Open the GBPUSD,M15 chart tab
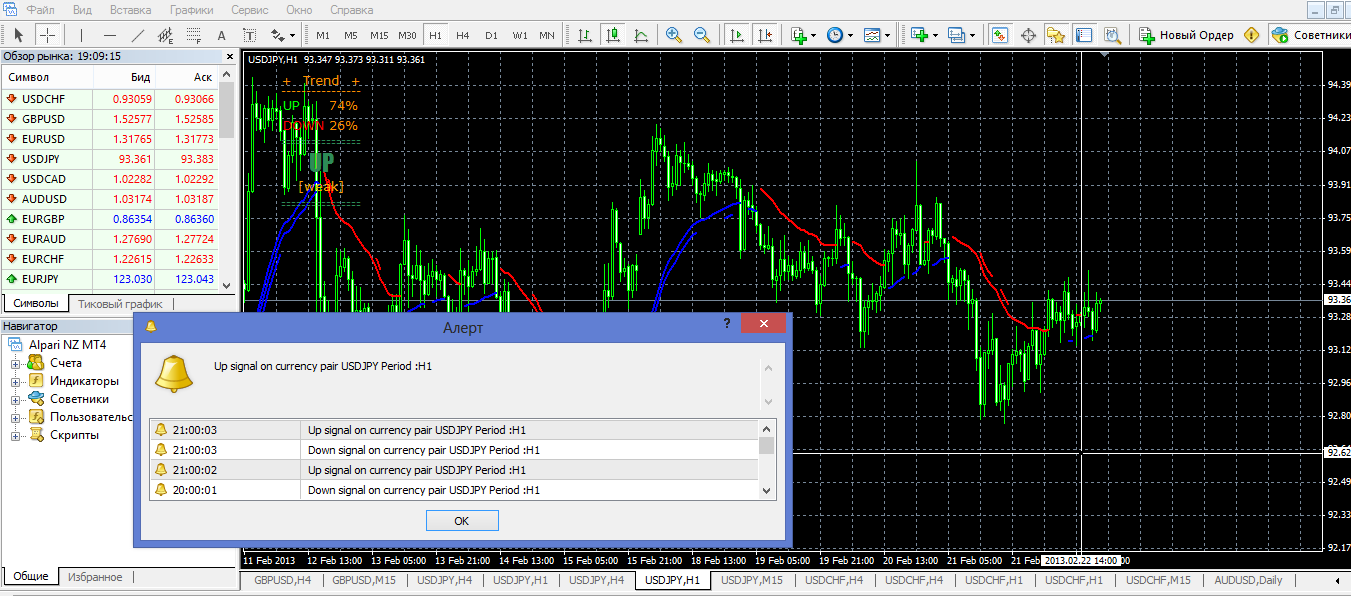Viewport: 1351px width, 596px height. (364, 580)
